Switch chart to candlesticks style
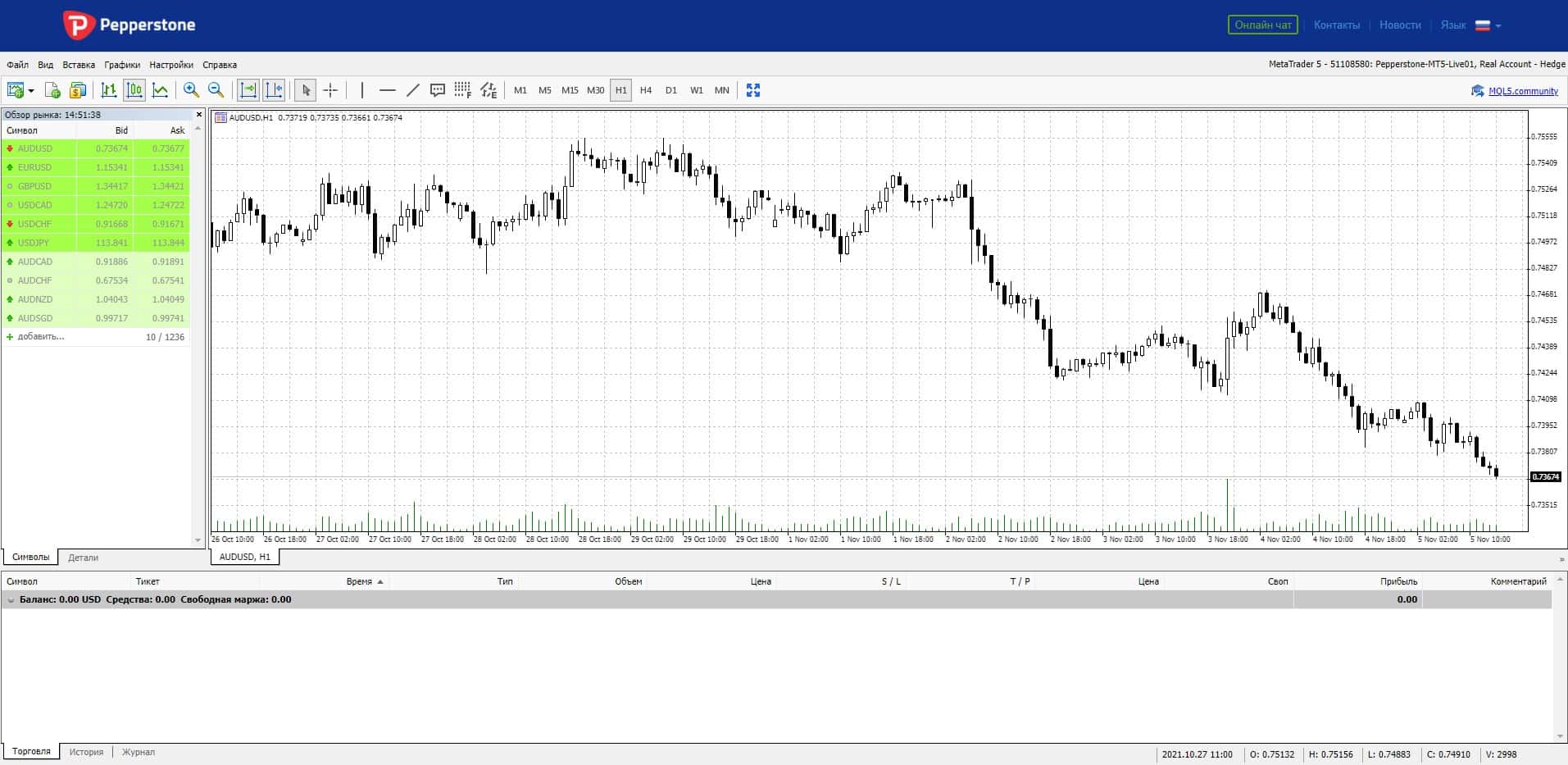Screen dimensions: 1568x765 [134, 90]
